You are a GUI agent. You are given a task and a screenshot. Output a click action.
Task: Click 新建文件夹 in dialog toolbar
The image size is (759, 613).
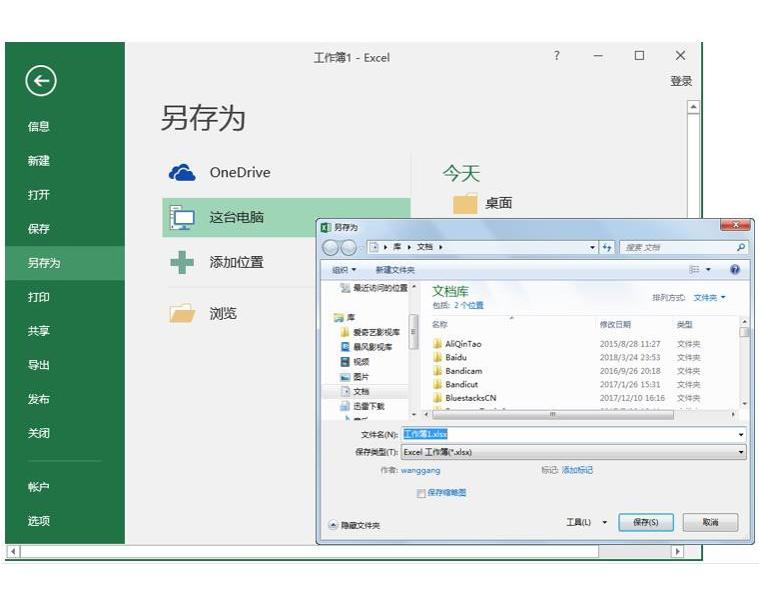tap(395, 270)
